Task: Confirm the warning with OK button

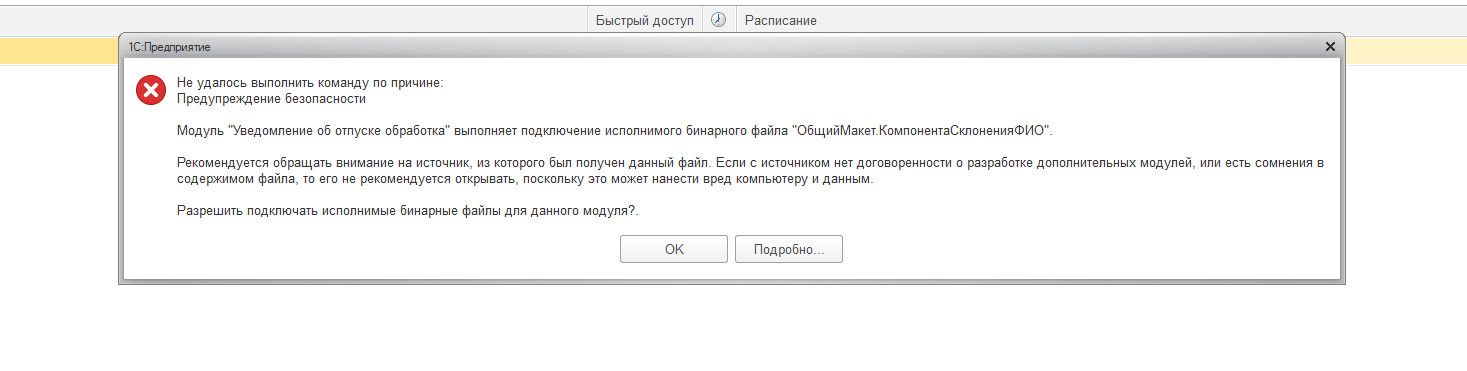Action: [x=674, y=249]
